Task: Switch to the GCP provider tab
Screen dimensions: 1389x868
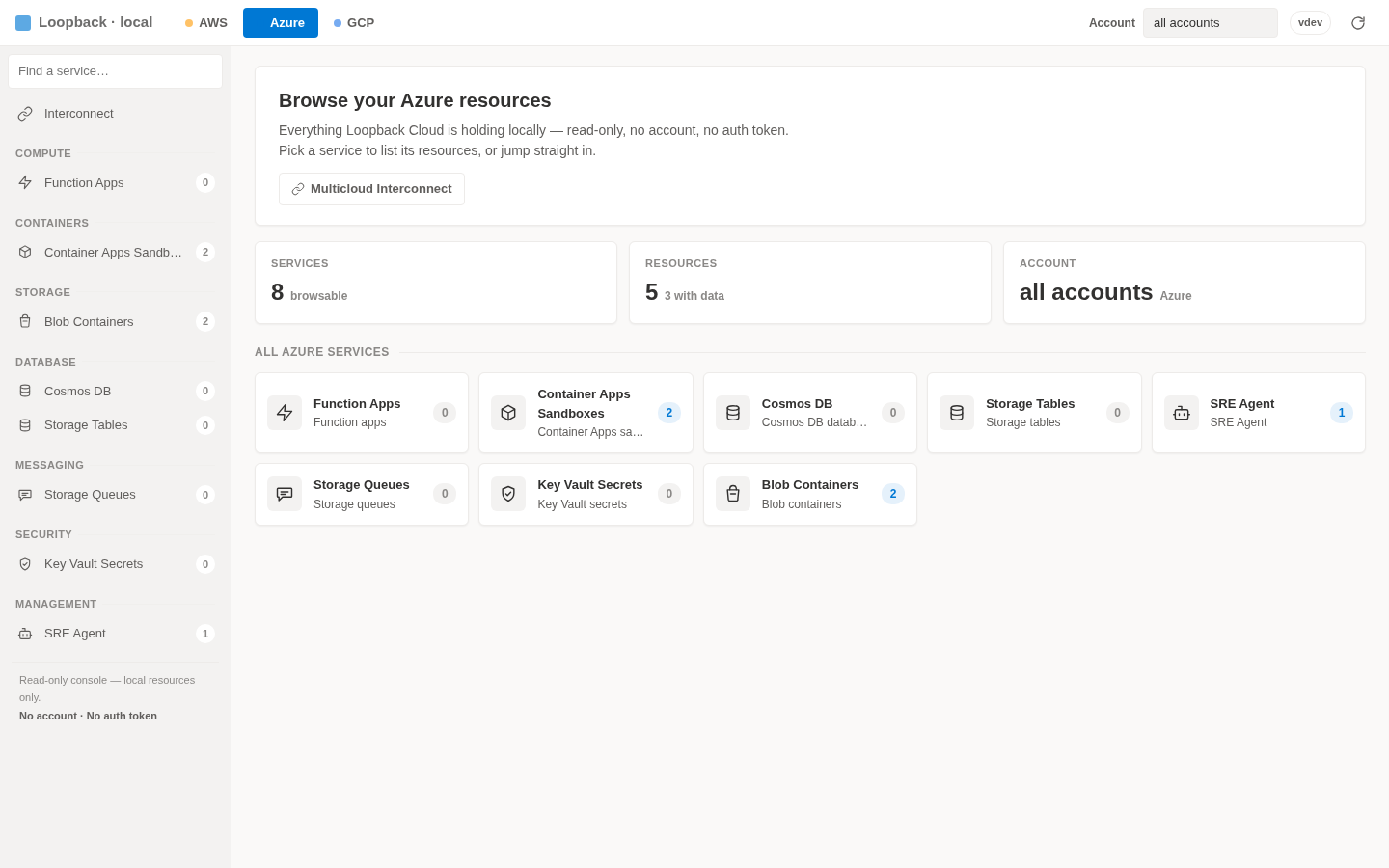Action: (x=354, y=23)
